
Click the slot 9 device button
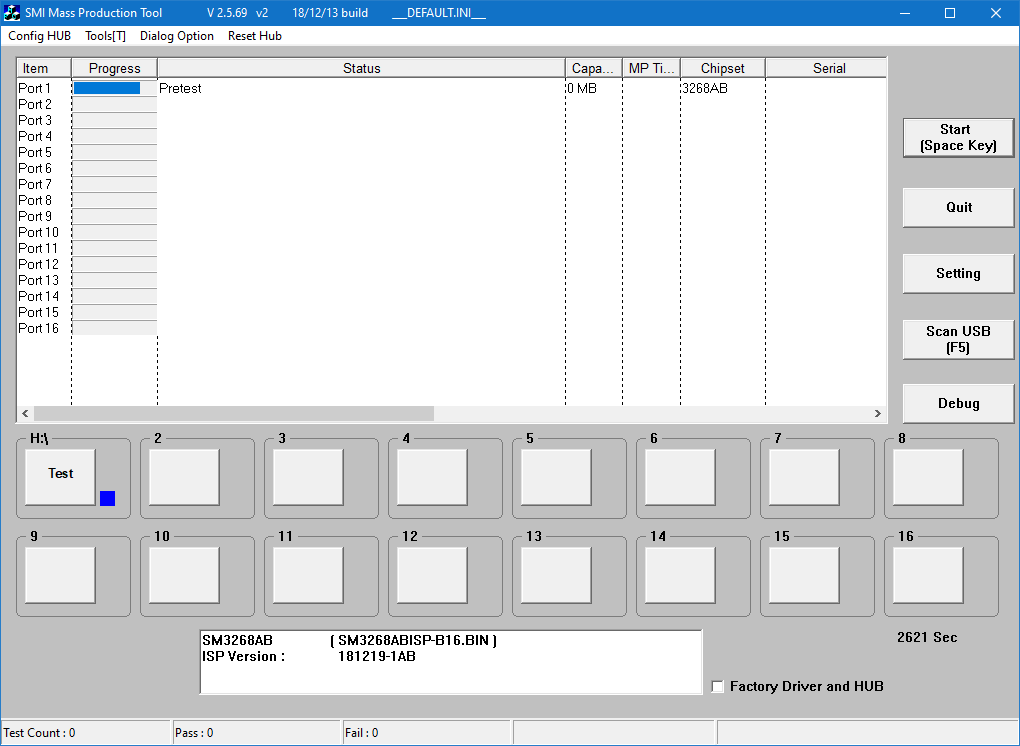coord(60,575)
